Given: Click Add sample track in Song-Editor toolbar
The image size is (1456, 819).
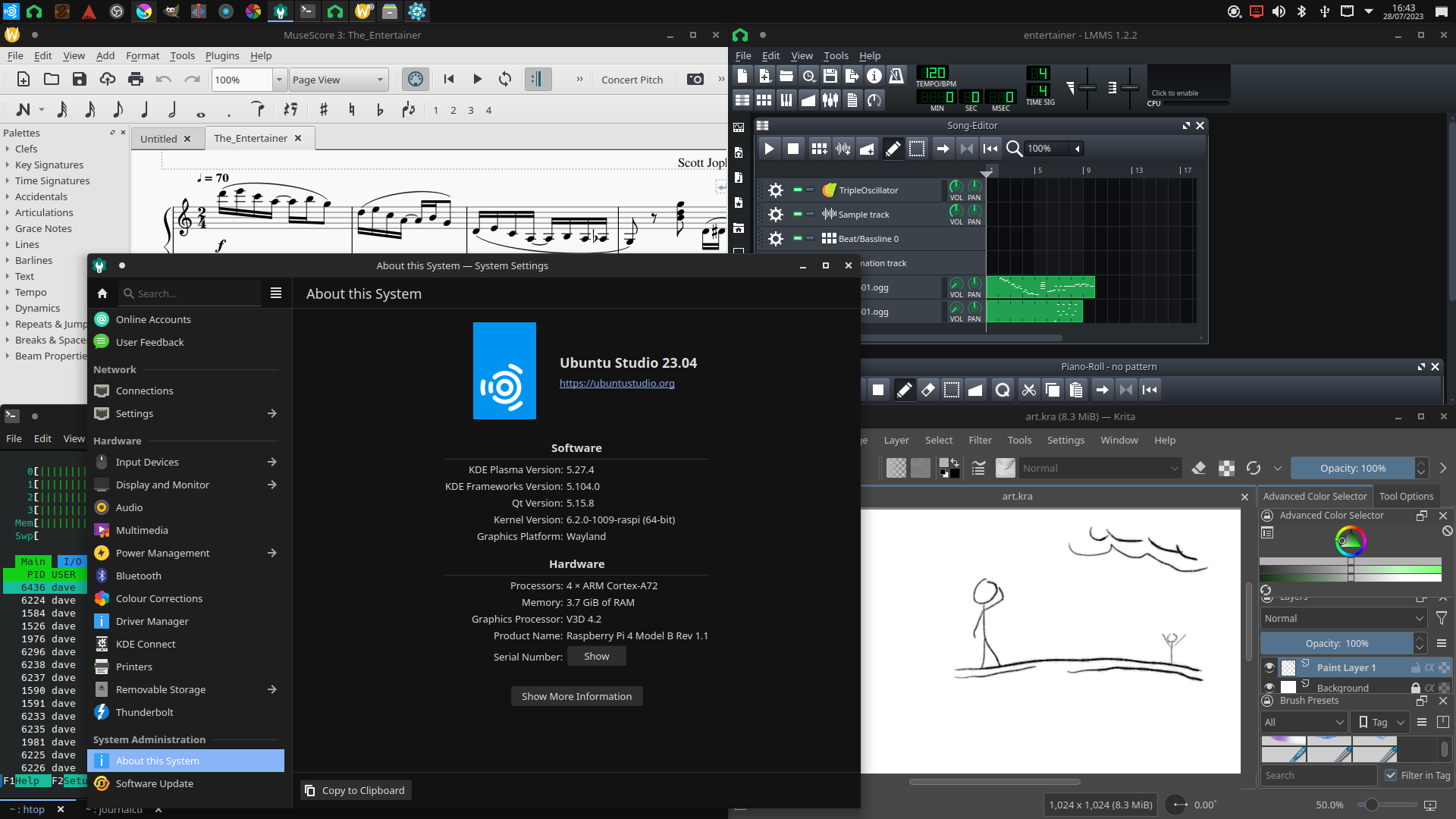Looking at the screenshot, I should click(843, 149).
